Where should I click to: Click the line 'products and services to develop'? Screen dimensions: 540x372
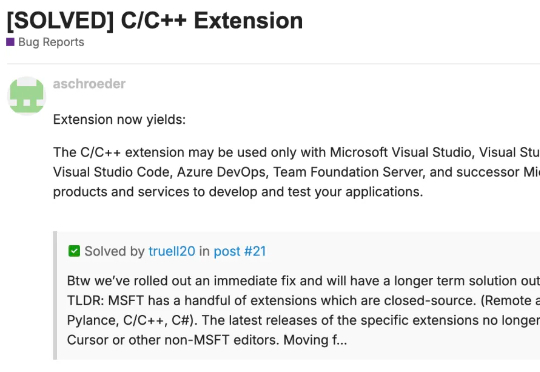[x=238, y=192]
